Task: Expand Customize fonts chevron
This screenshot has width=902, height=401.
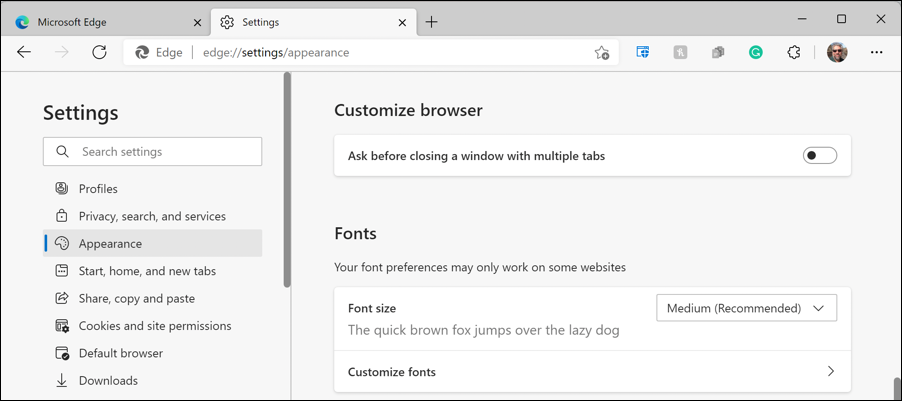Action: pyautogui.click(x=831, y=371)
